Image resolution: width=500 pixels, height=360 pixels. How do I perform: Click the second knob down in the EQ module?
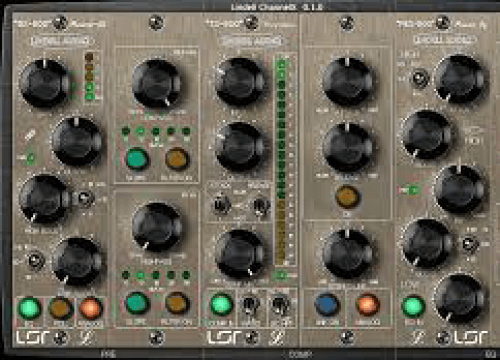(427, 135)
